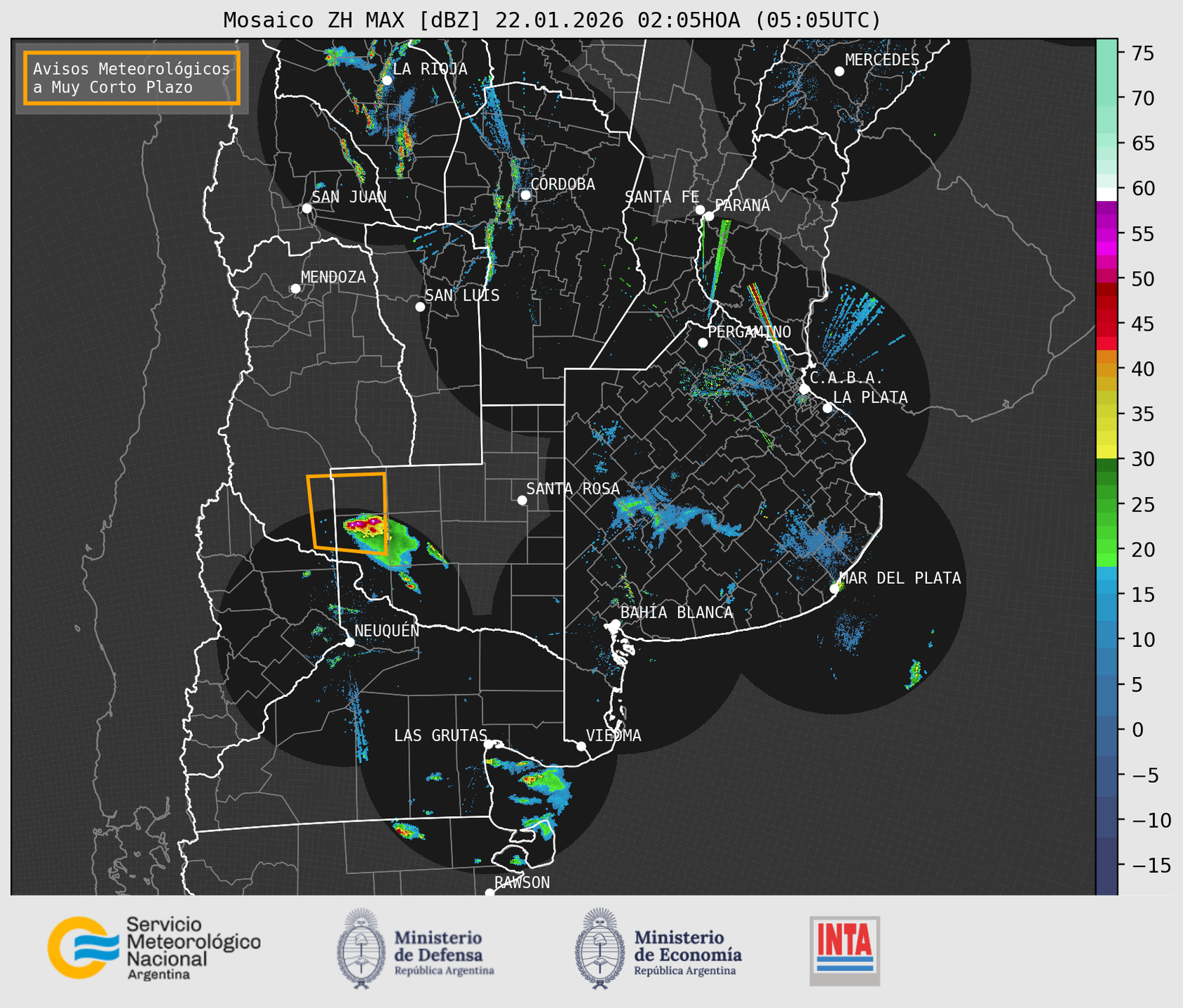1183x1008 pixels.
Task: Click the San Juan city marker dot
Action: pos(306,208)
